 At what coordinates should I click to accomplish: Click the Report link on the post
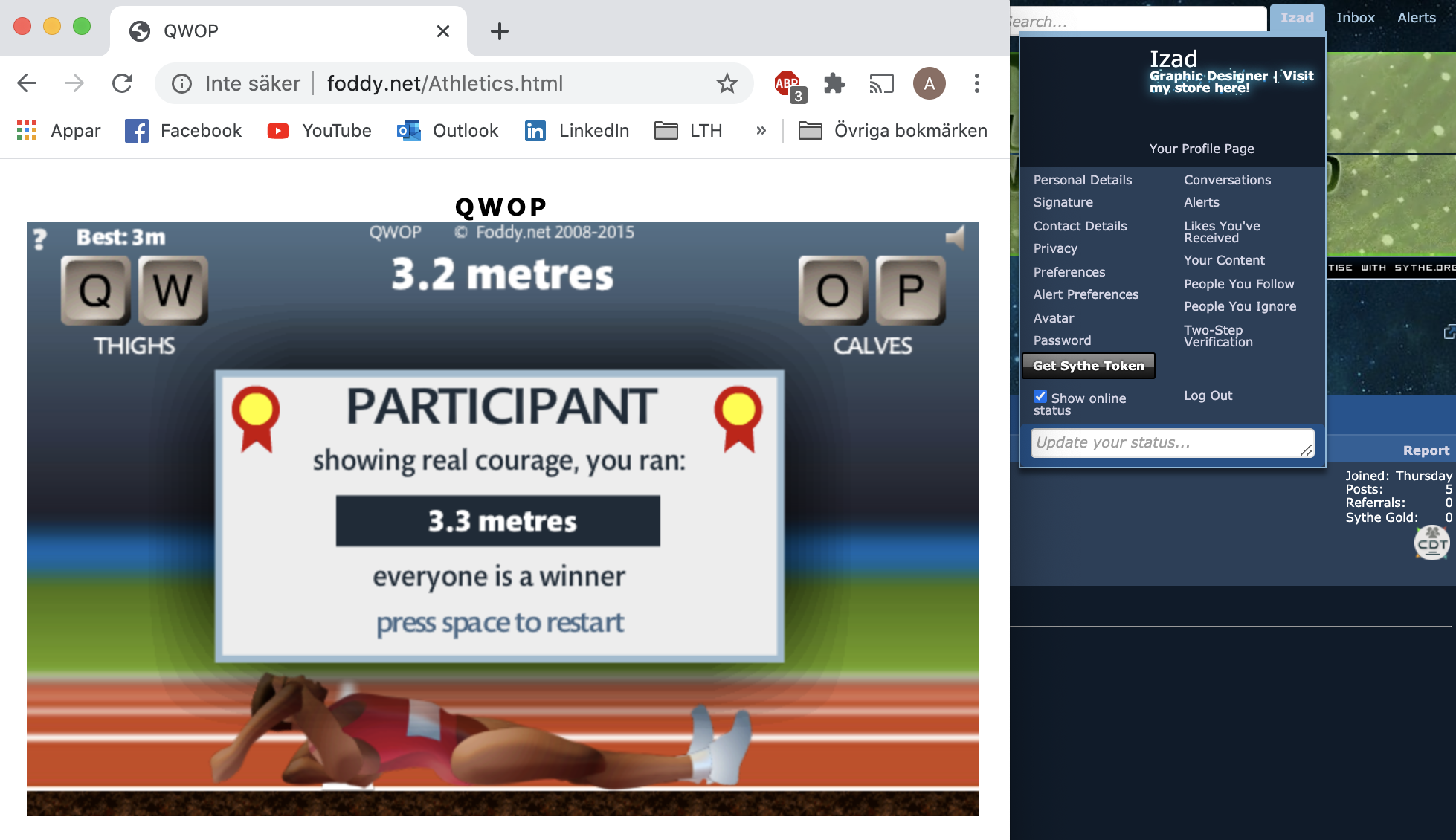coord(1426,450)
